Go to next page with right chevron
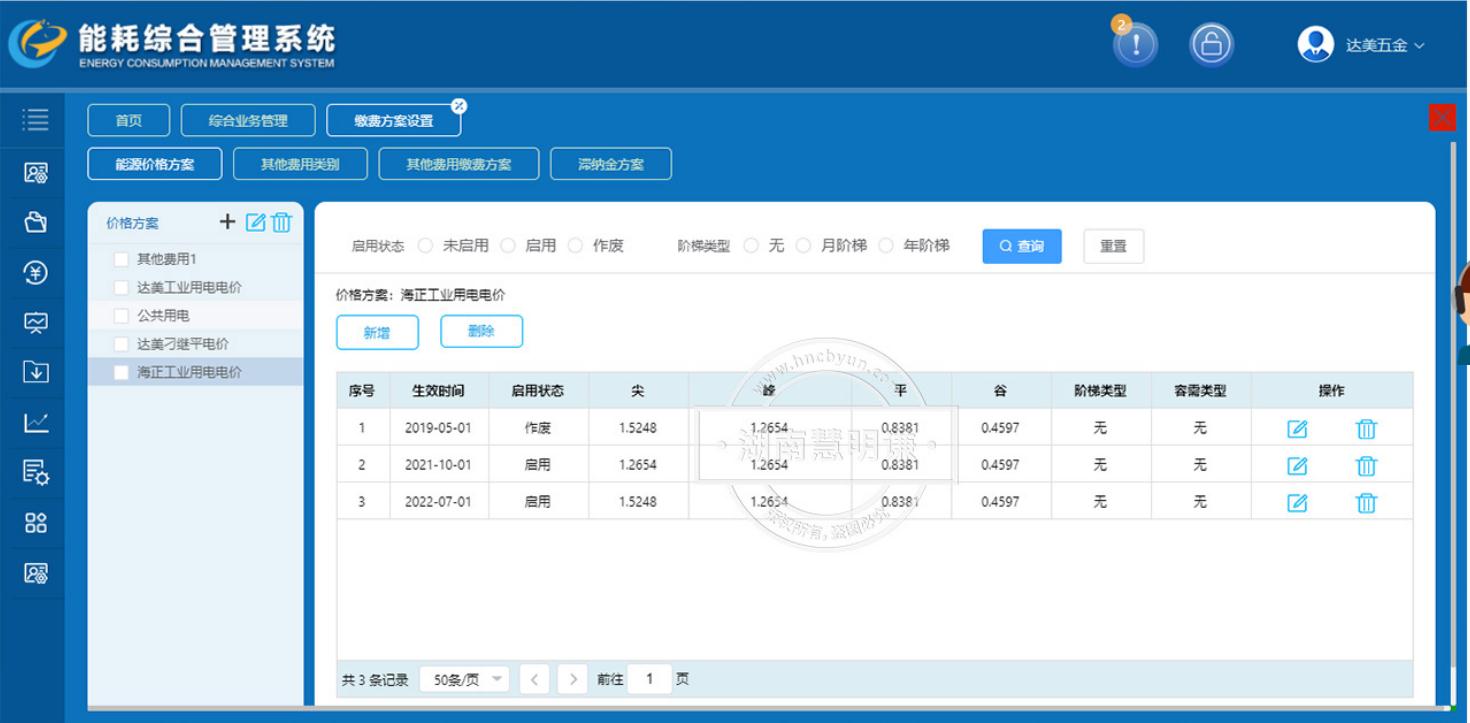The height and width of the screenshot is (723, 1470). click(572, 680)
